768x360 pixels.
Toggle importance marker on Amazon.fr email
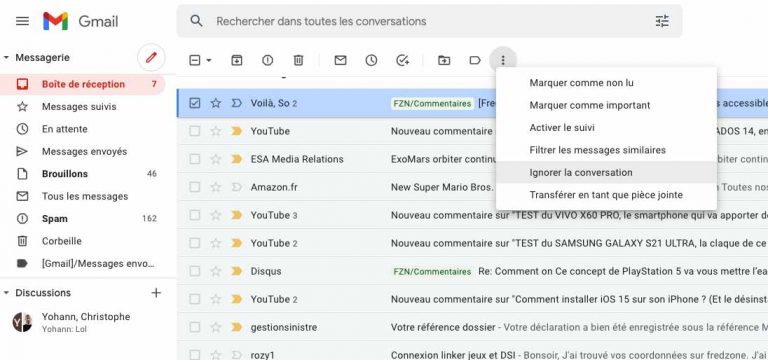(237, 187)
